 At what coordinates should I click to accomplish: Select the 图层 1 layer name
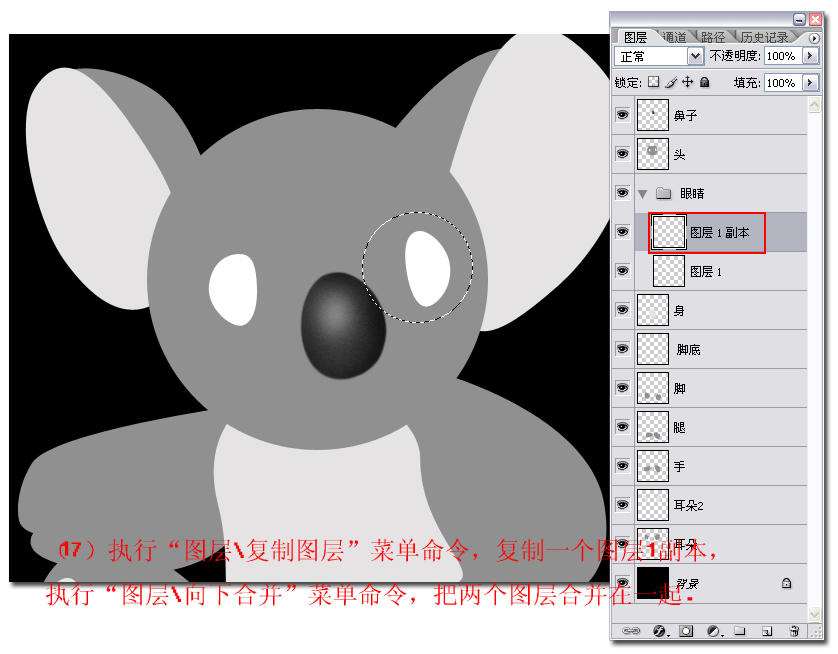point(706,271)
